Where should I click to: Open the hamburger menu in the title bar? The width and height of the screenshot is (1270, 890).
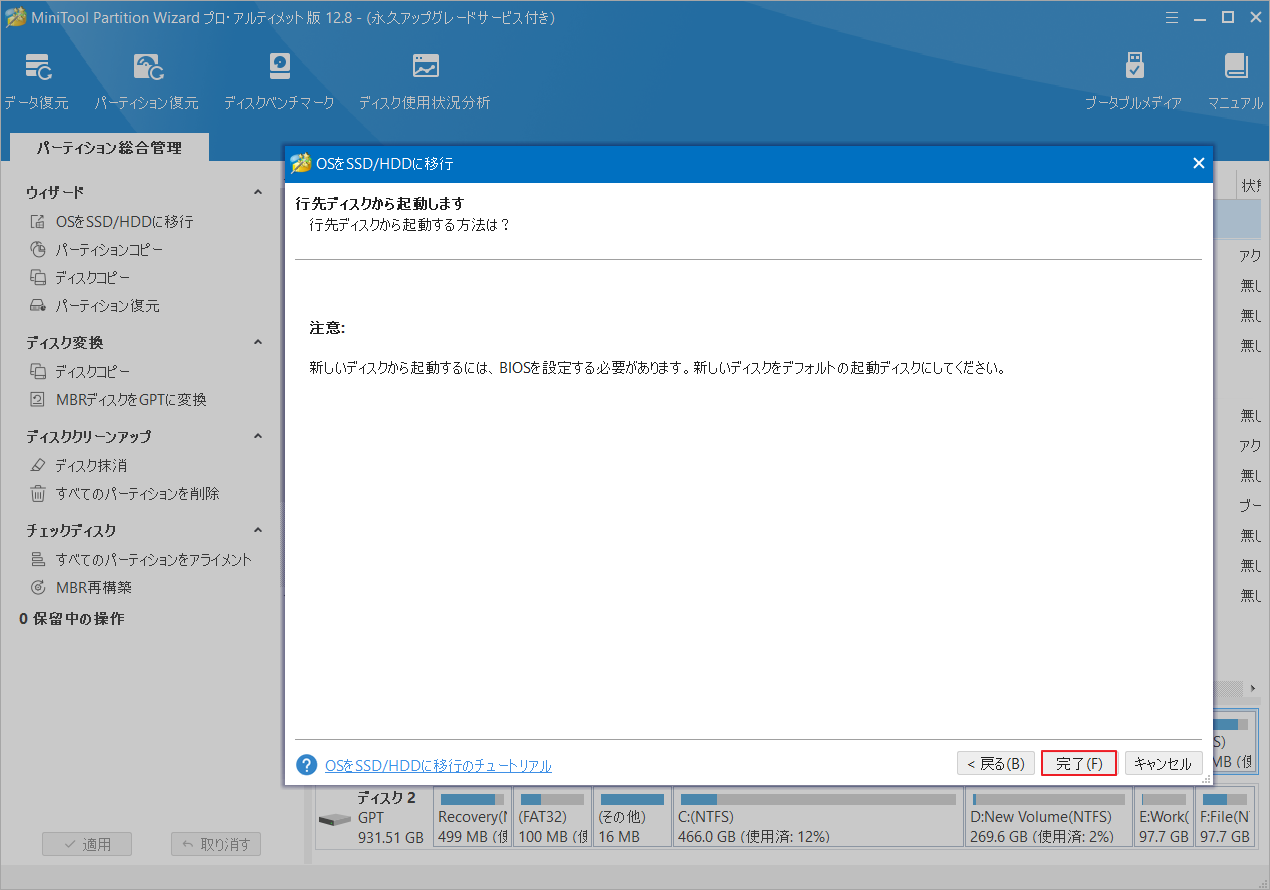pyautogui.click(x=1171, y=17)
